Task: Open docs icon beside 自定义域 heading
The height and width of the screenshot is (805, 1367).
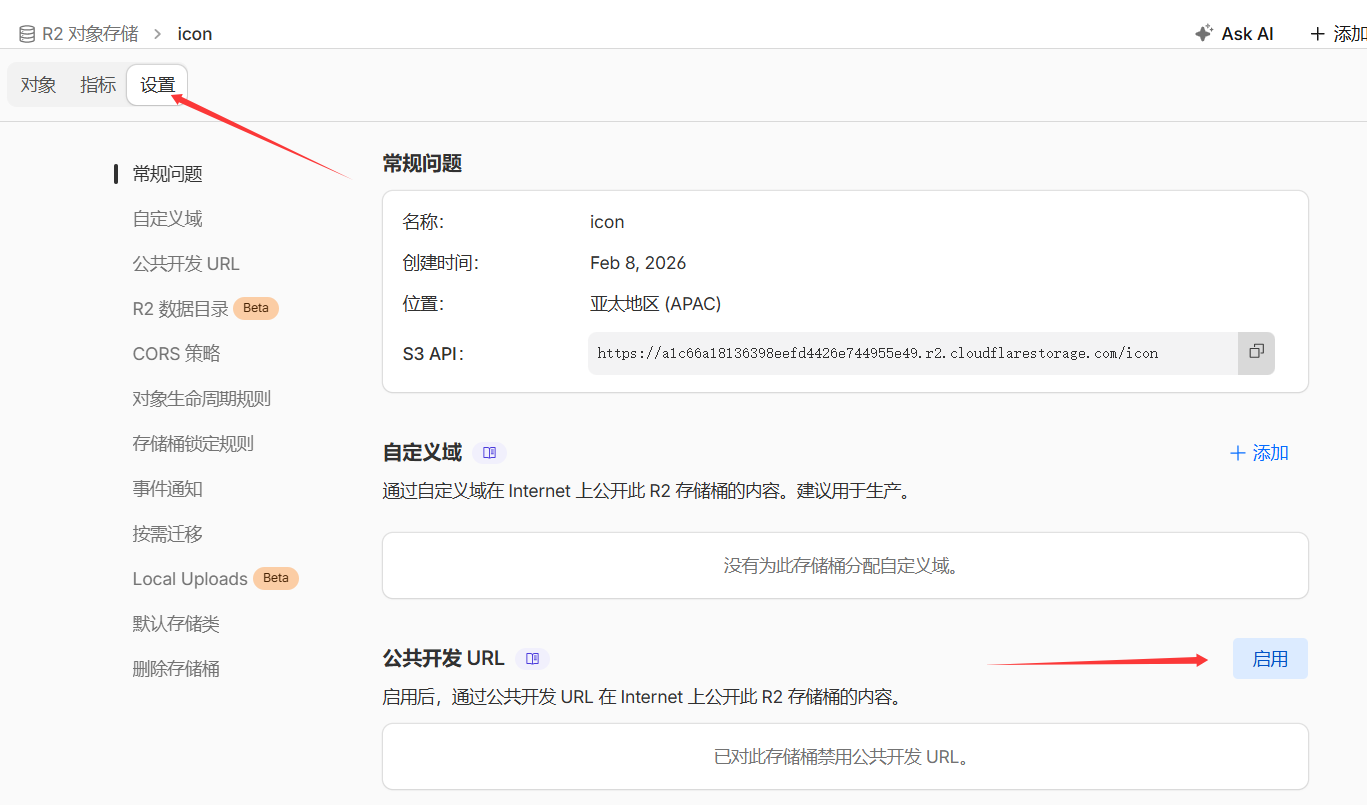Action: [489, 453]
